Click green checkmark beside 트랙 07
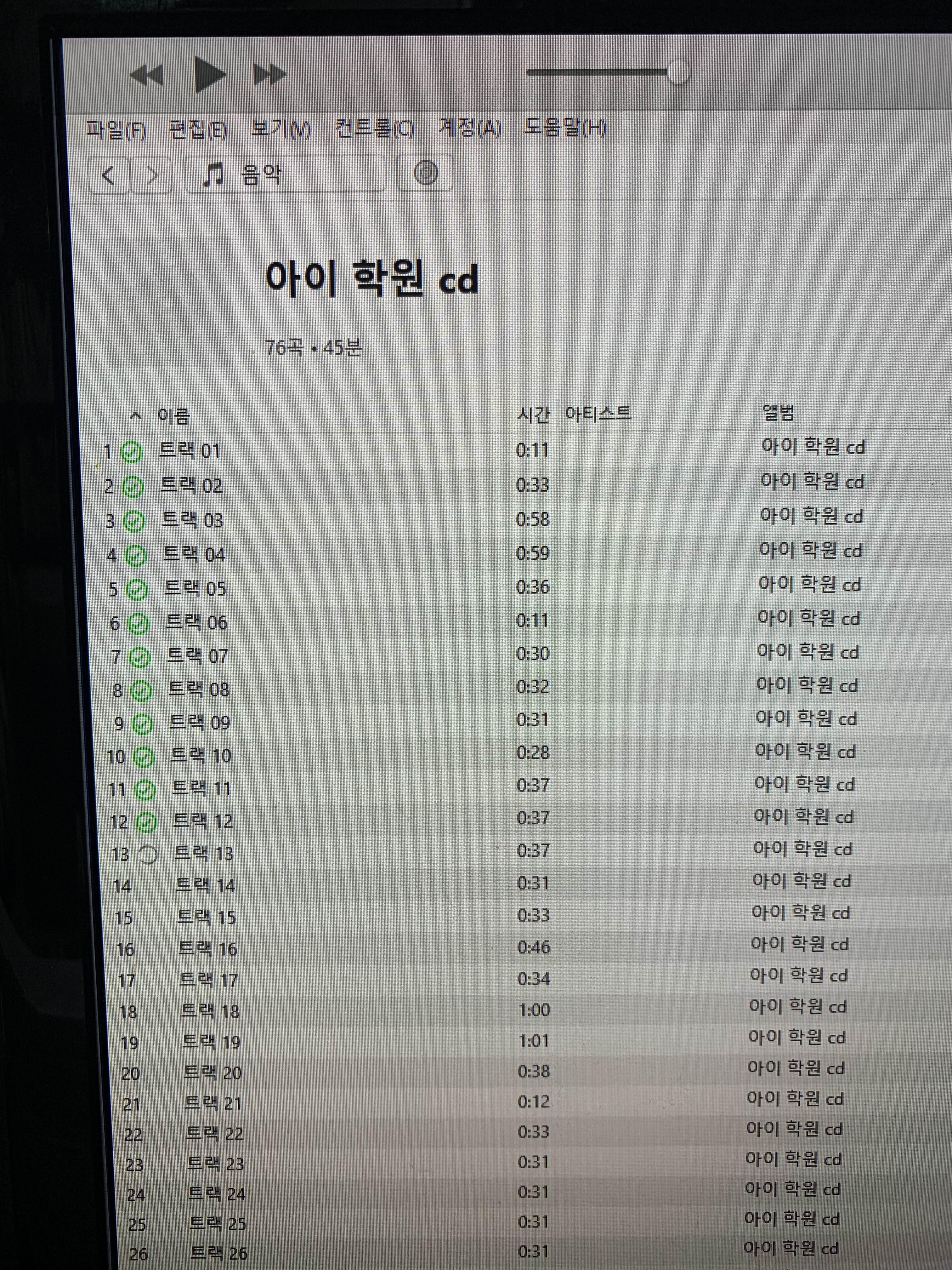This screenshot has height=1270, width=952. coord(139,657)
